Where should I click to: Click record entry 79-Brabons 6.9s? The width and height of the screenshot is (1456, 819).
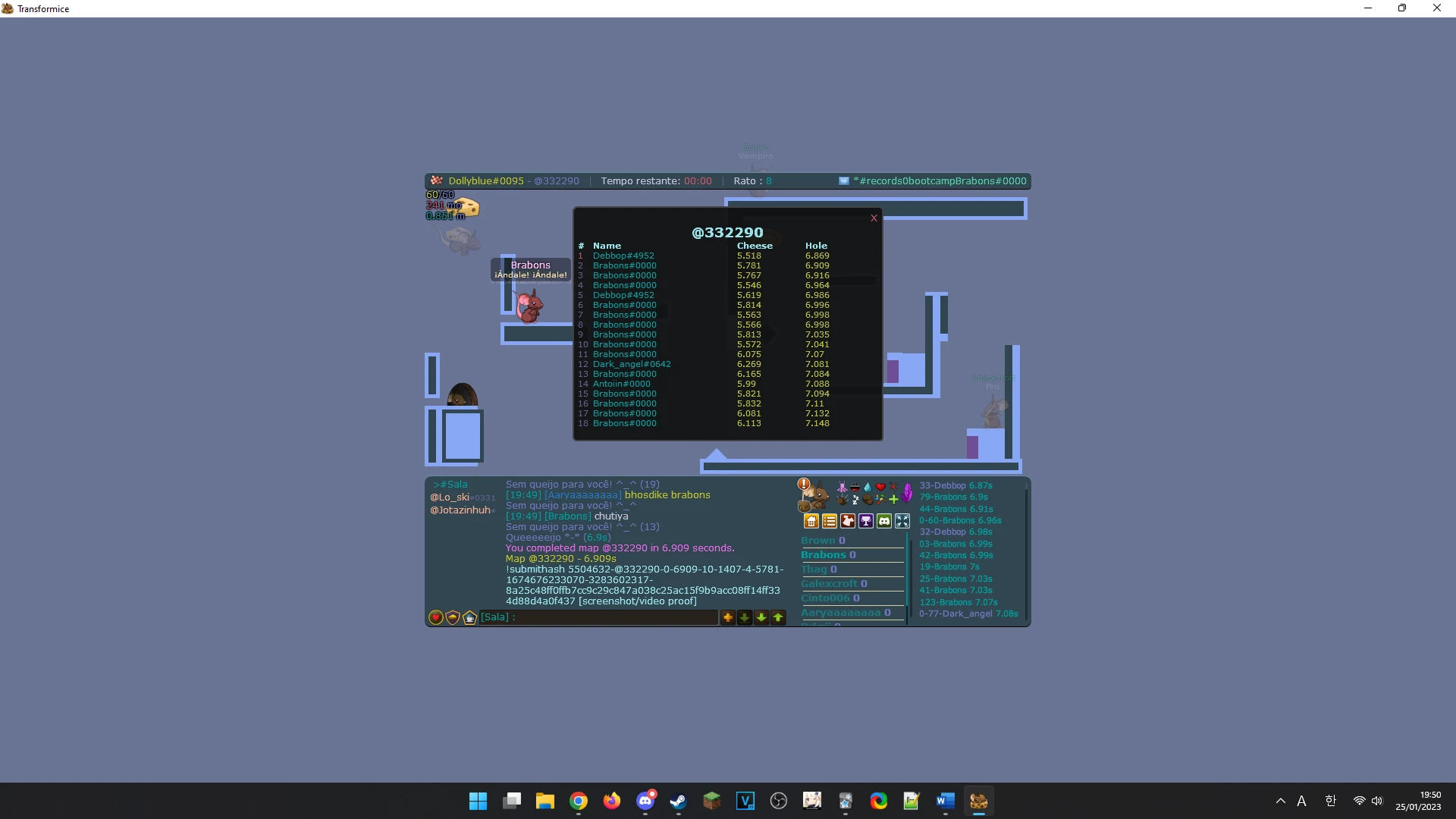point(953,497)
